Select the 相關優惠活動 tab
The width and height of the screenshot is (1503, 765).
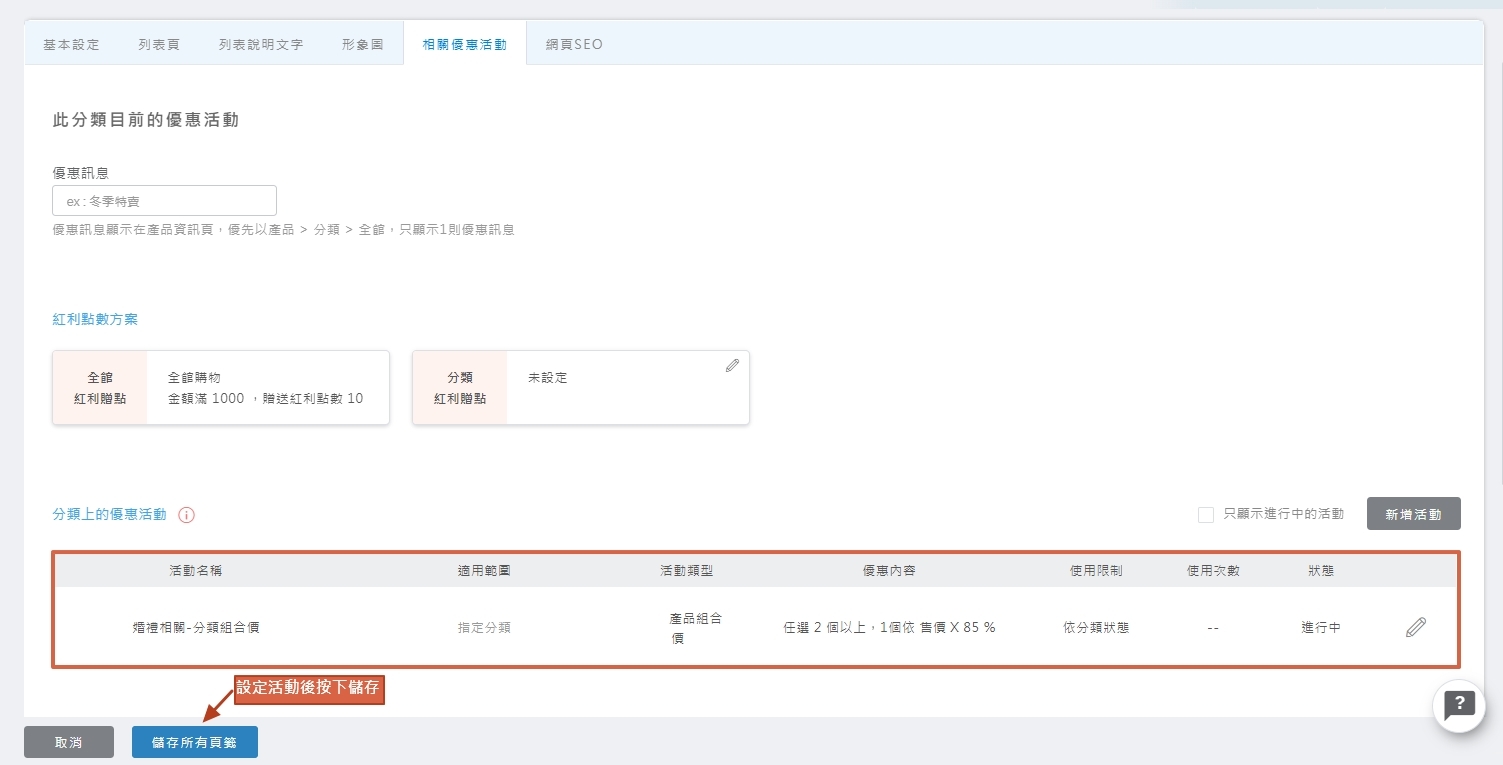coord(464,45)
